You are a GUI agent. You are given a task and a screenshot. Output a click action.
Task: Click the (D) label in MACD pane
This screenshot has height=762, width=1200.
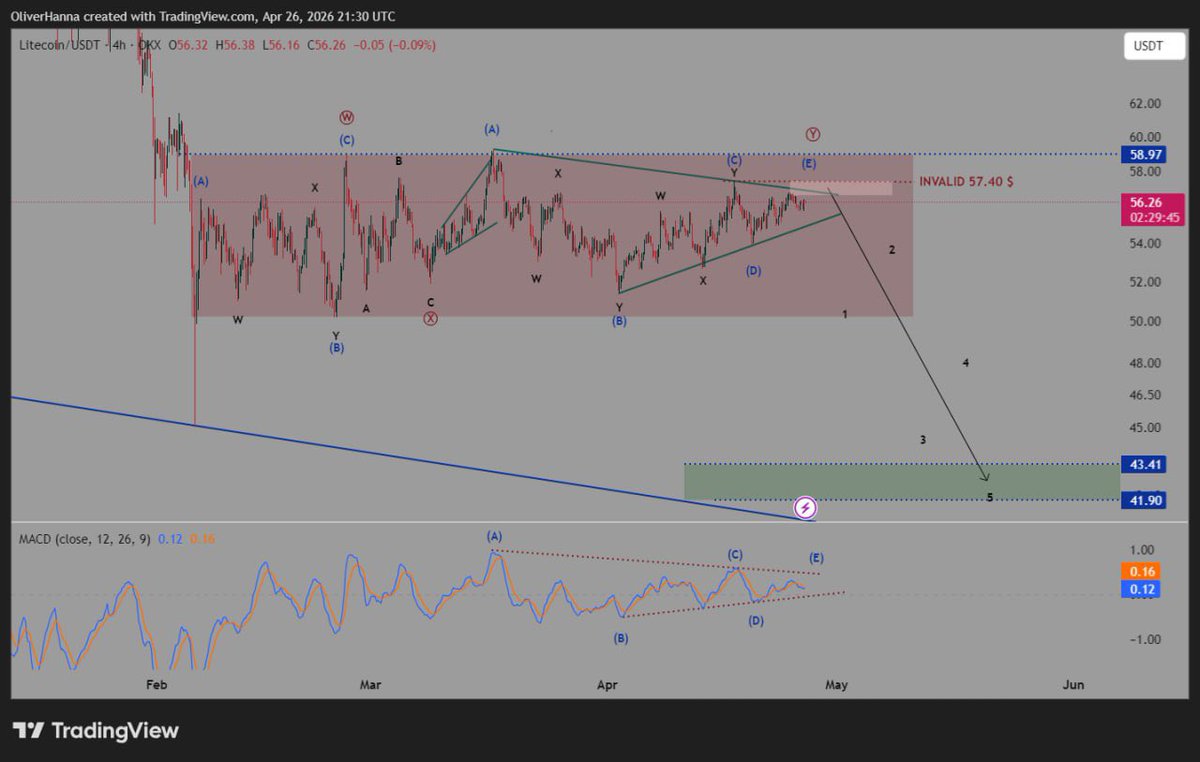click(x=756, y=621)
